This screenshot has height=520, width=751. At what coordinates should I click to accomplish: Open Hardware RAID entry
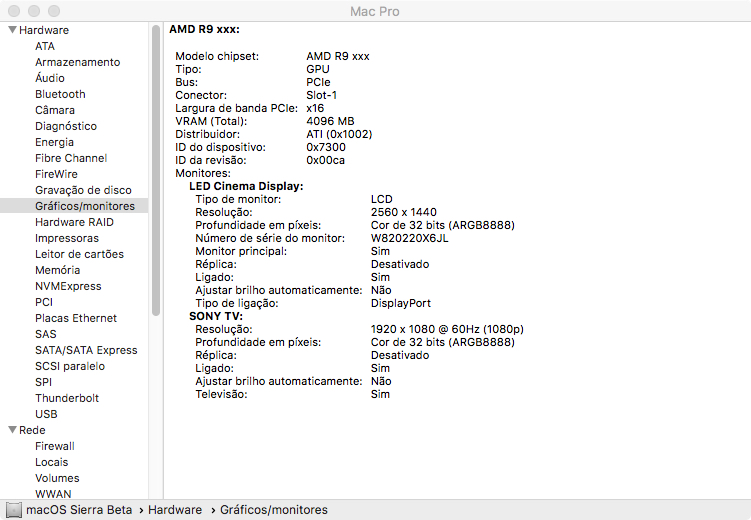74,222
